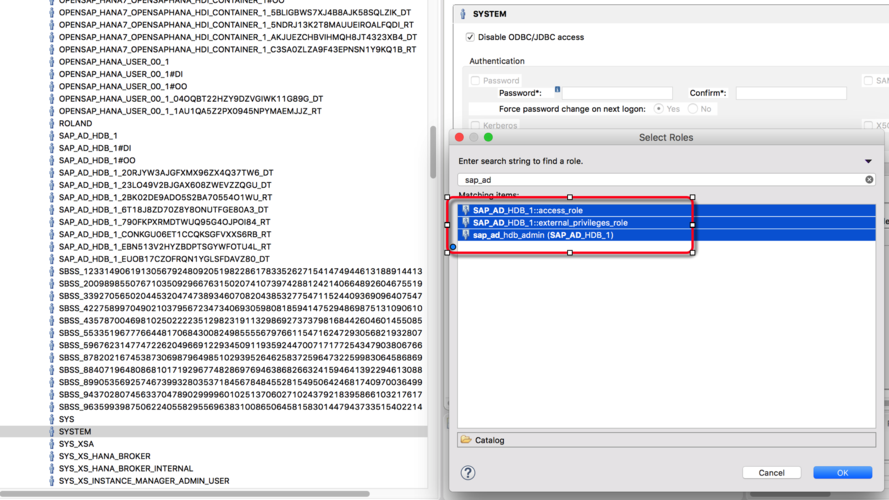Toggle the SAML checkbox at right edge
The height and width of the screenshot is (500, 889).
coord(868,80)
